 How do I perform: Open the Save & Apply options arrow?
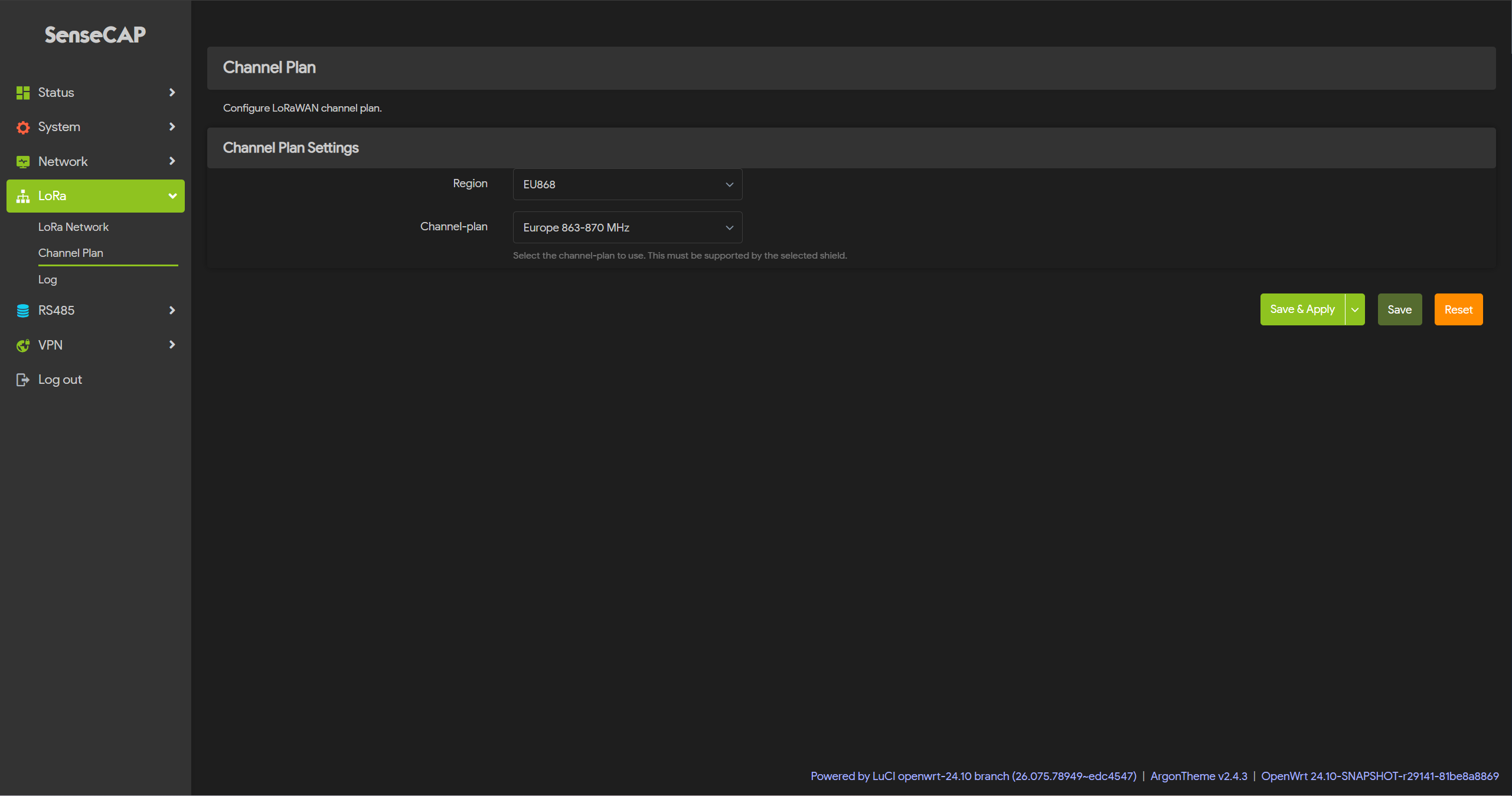coord(1355,309)
